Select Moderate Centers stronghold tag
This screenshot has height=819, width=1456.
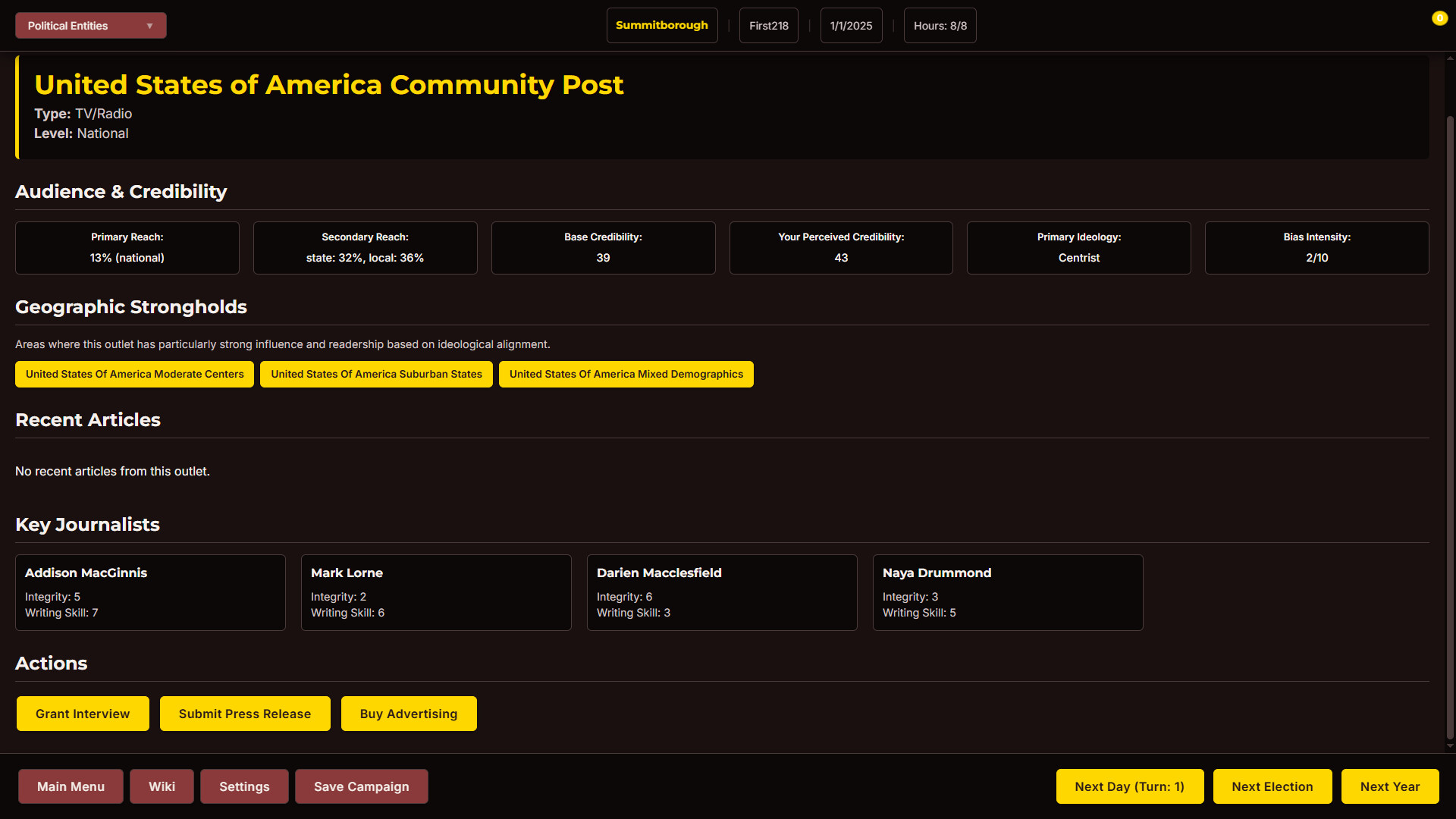click(134, 374)
